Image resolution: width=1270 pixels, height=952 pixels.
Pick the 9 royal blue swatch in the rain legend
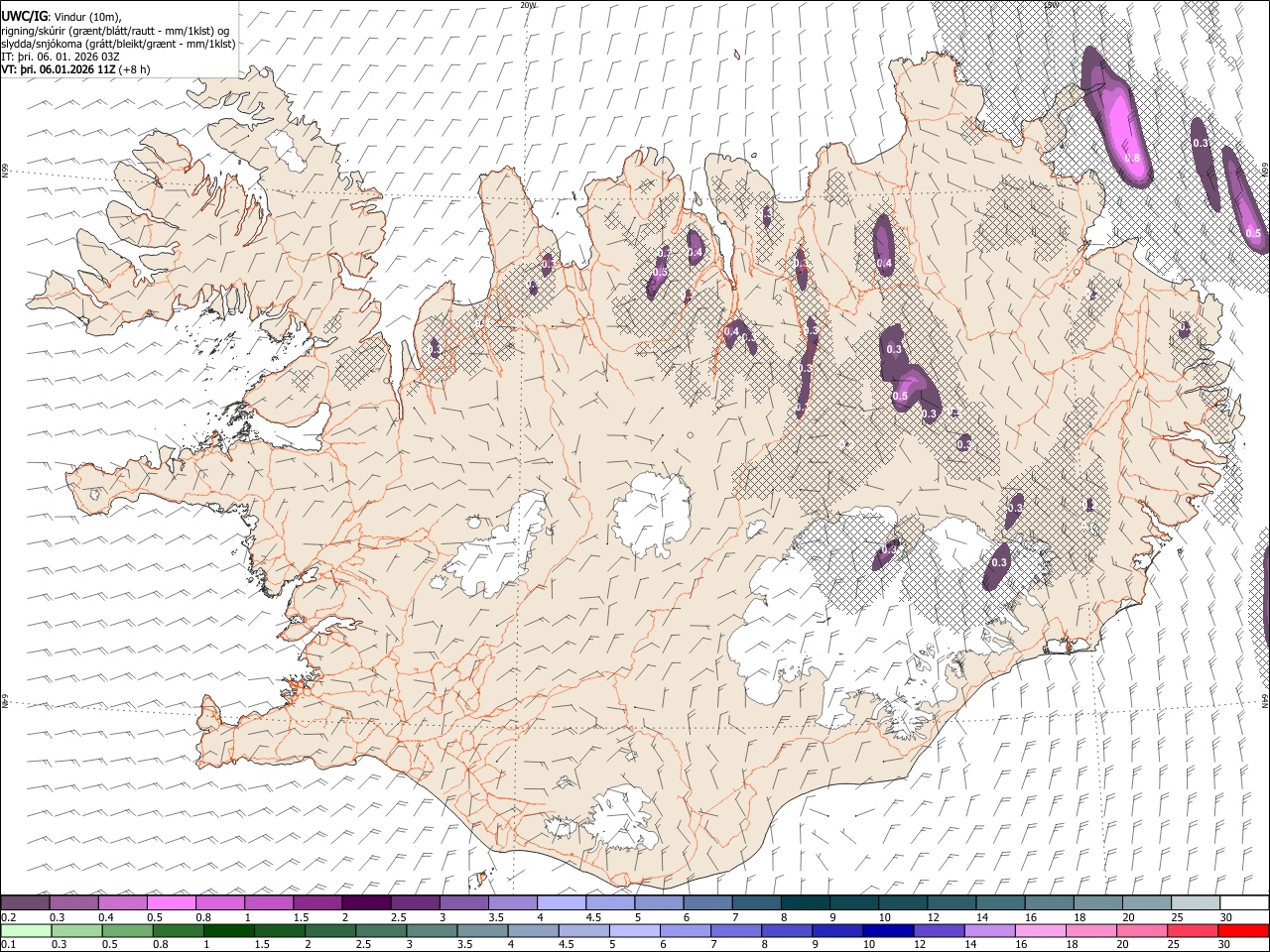pos(837,930)
